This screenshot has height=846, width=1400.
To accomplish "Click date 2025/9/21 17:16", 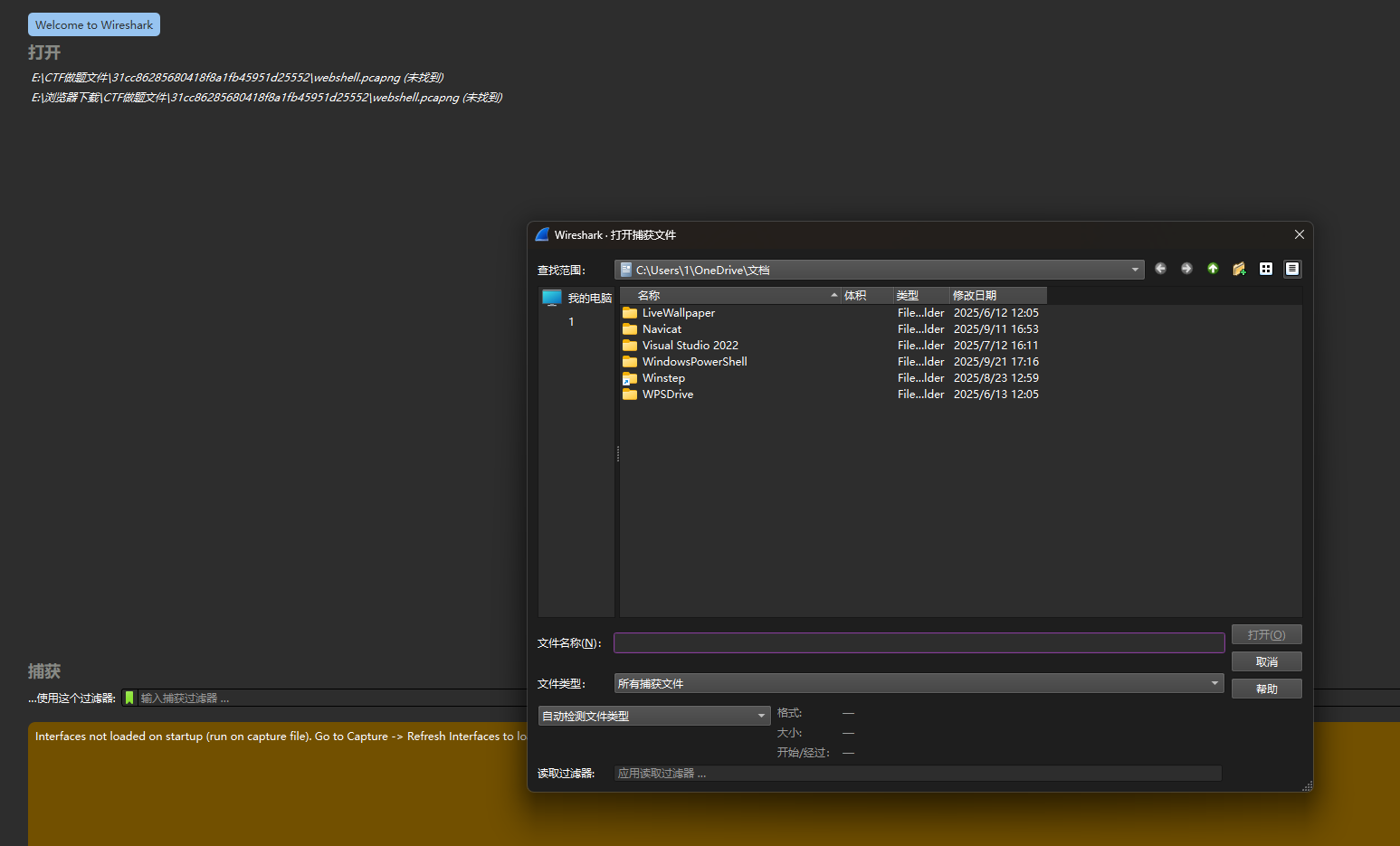I will point(996,362).
